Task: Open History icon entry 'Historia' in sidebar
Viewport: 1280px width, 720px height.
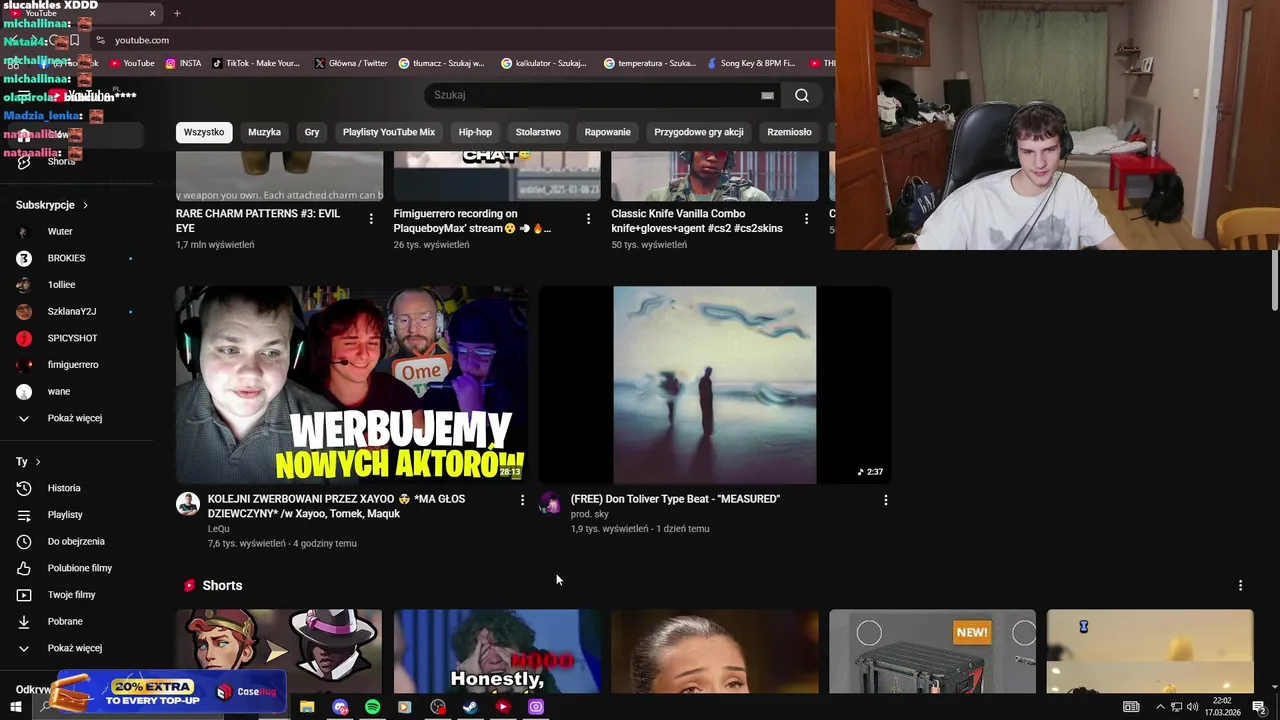Action: click(x=64, y=488)
